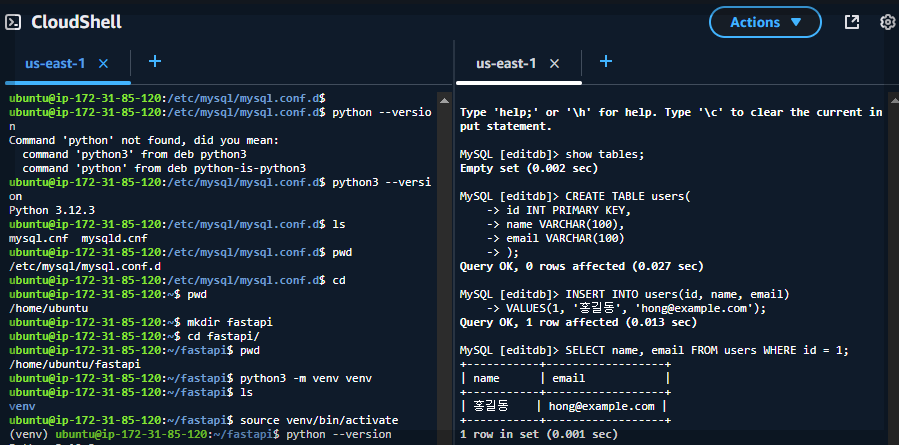Viewport: 899px width, 445px height.
Task: Click '/home/ubuntu/fastapi' output line
Action: pyautogui.click(x=75, y=364)
